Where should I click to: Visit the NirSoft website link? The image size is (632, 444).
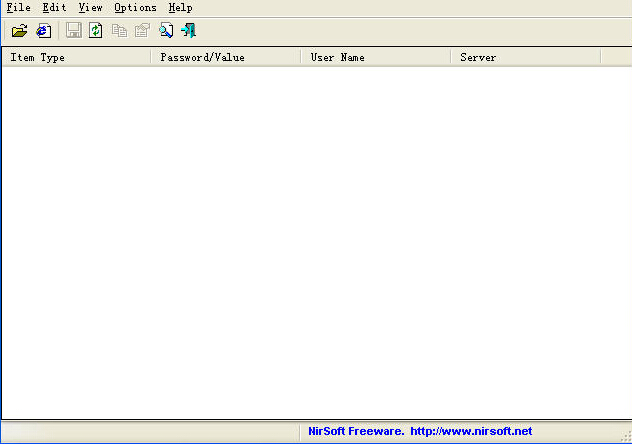(x=470, y=431)
